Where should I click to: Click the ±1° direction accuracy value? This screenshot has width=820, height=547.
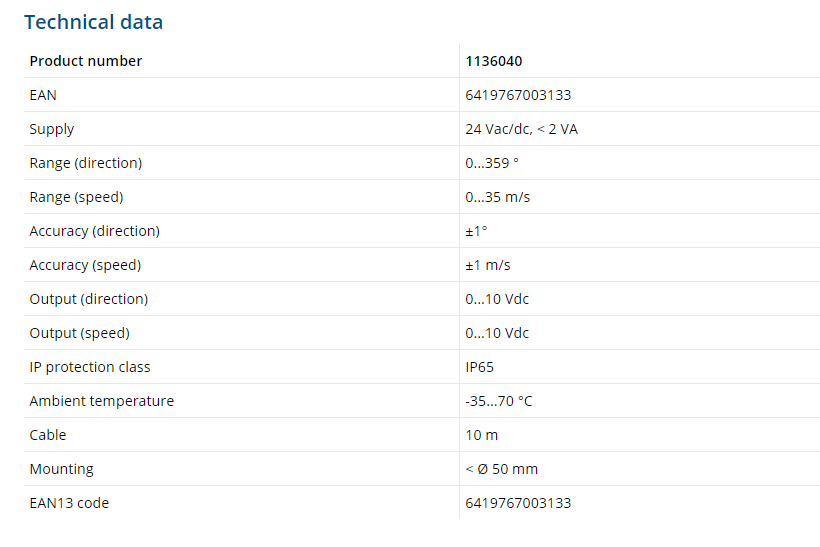pyautogui.click(x=476, y=231)
